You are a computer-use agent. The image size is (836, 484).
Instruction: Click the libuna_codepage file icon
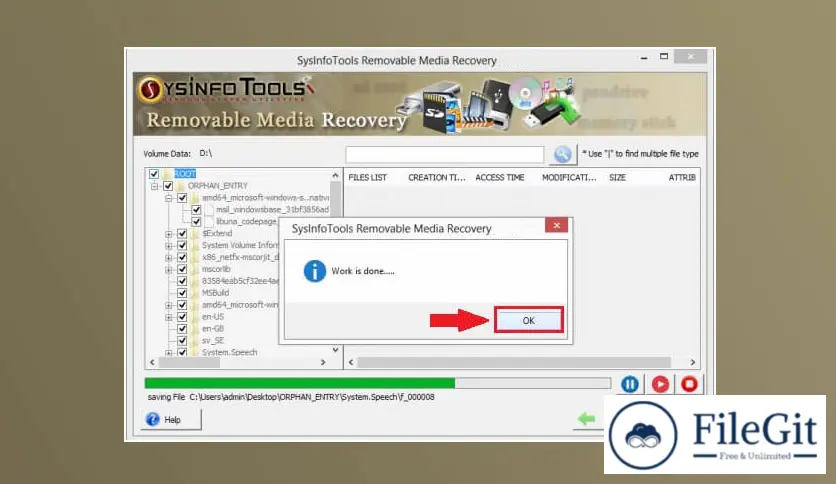[209, 221]
